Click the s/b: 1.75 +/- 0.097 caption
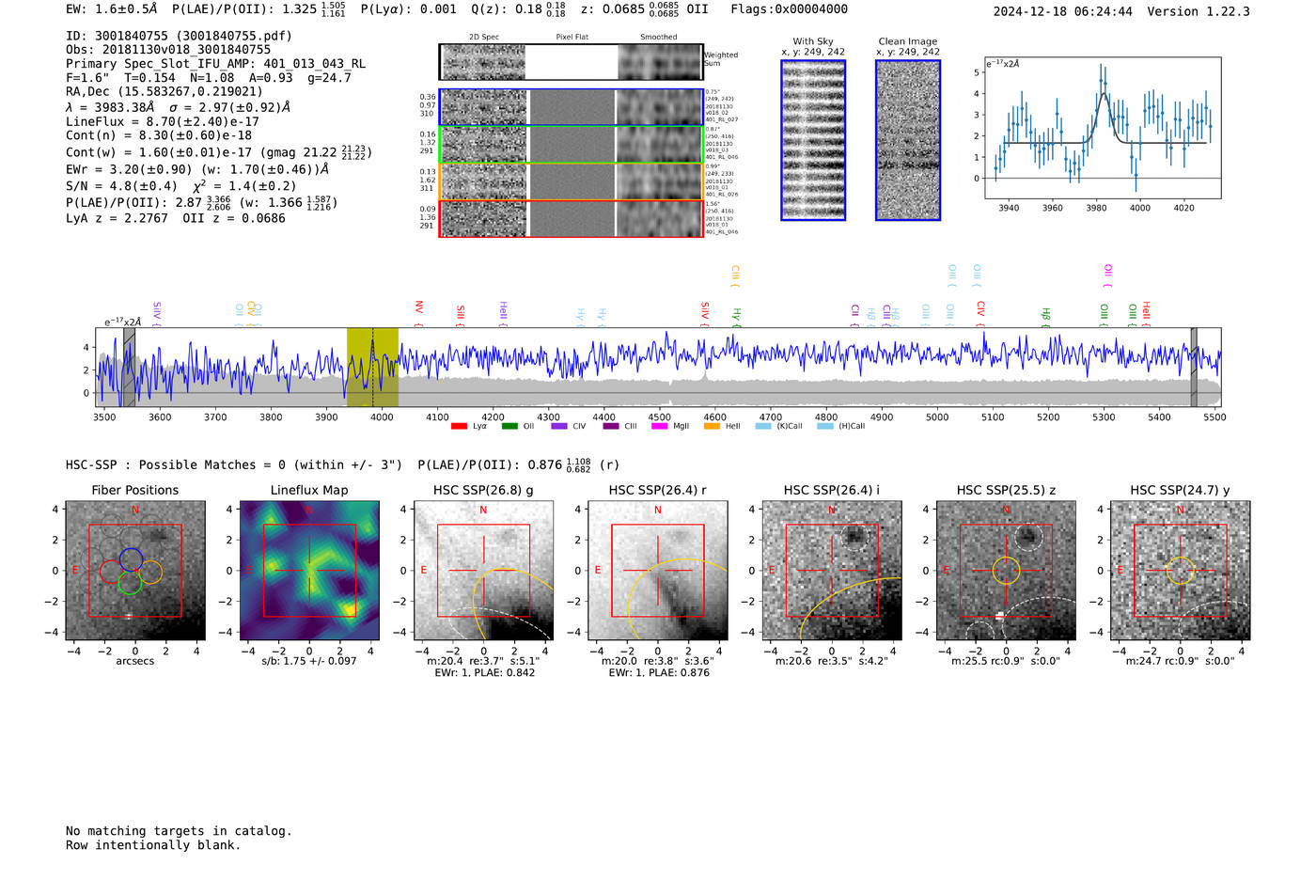This screenshot has width=1316, height=896. point(309,661)
